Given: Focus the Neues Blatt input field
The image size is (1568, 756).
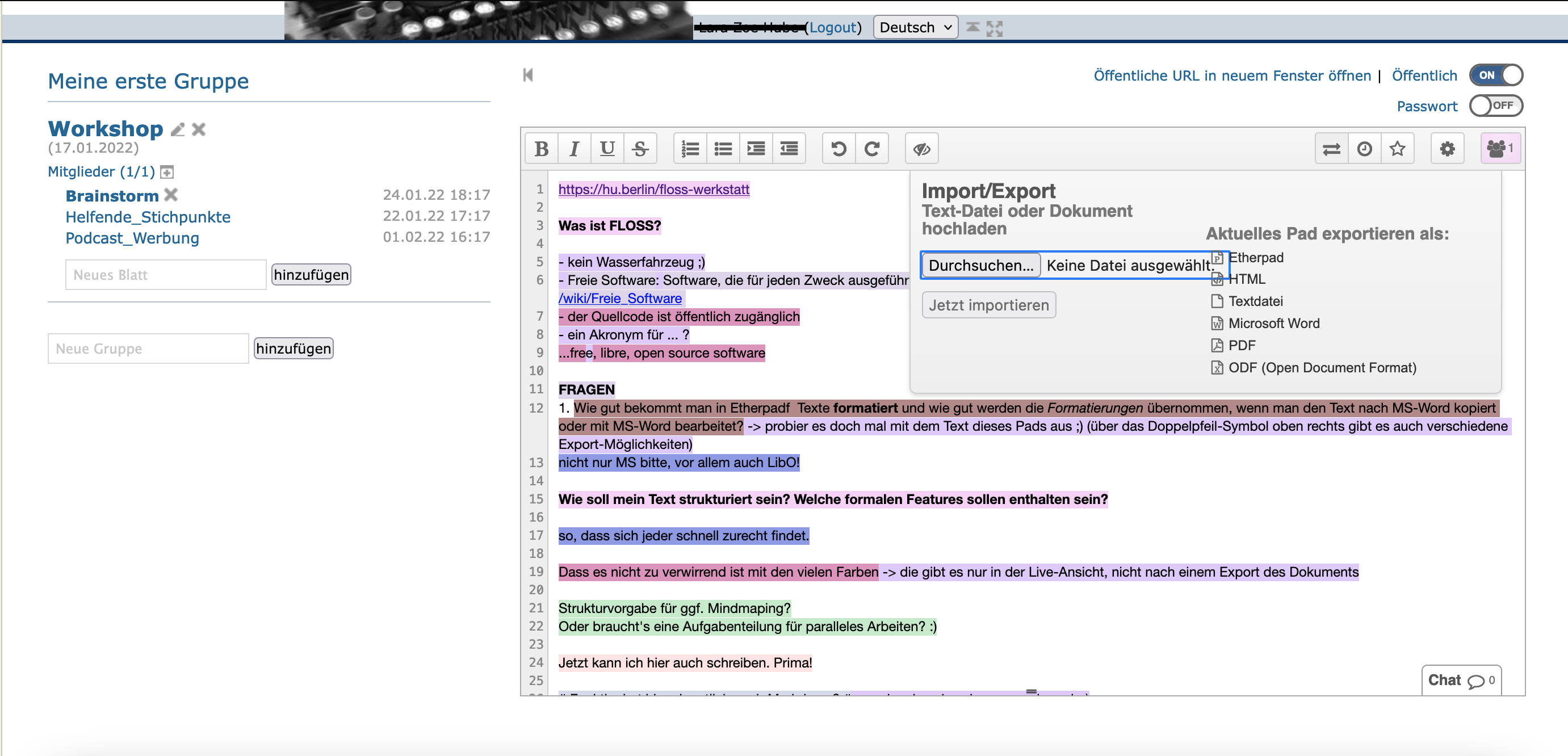Looking at the screenshot, I should pos(166,275).
